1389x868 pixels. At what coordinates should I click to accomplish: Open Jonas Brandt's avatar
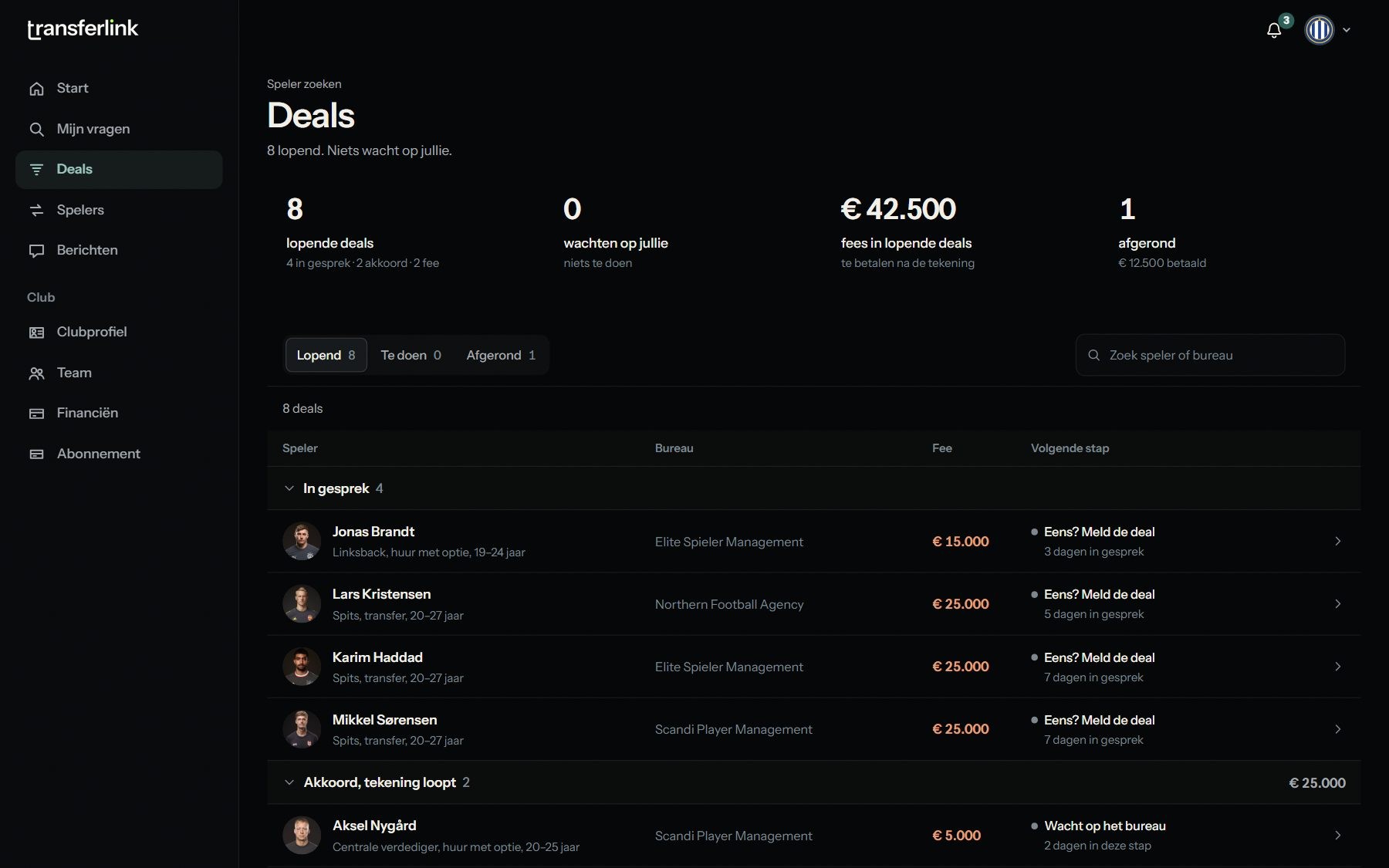302,542
